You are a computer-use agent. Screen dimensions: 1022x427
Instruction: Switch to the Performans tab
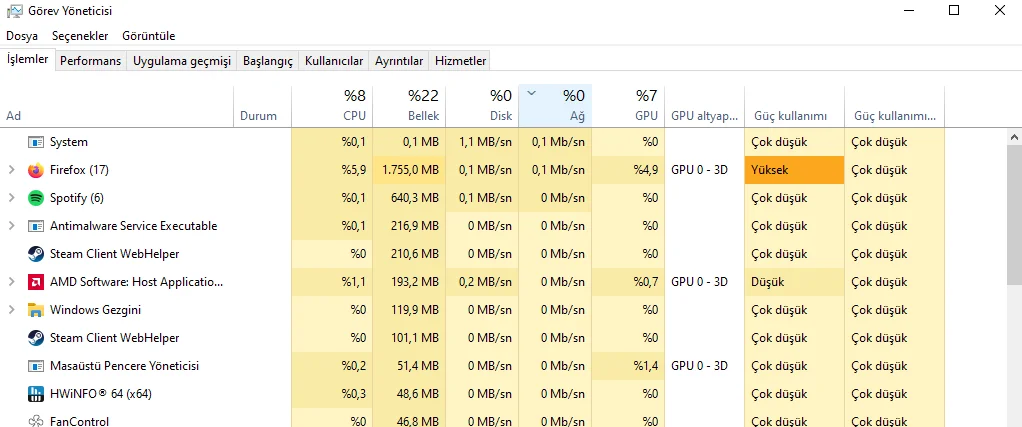90,61
